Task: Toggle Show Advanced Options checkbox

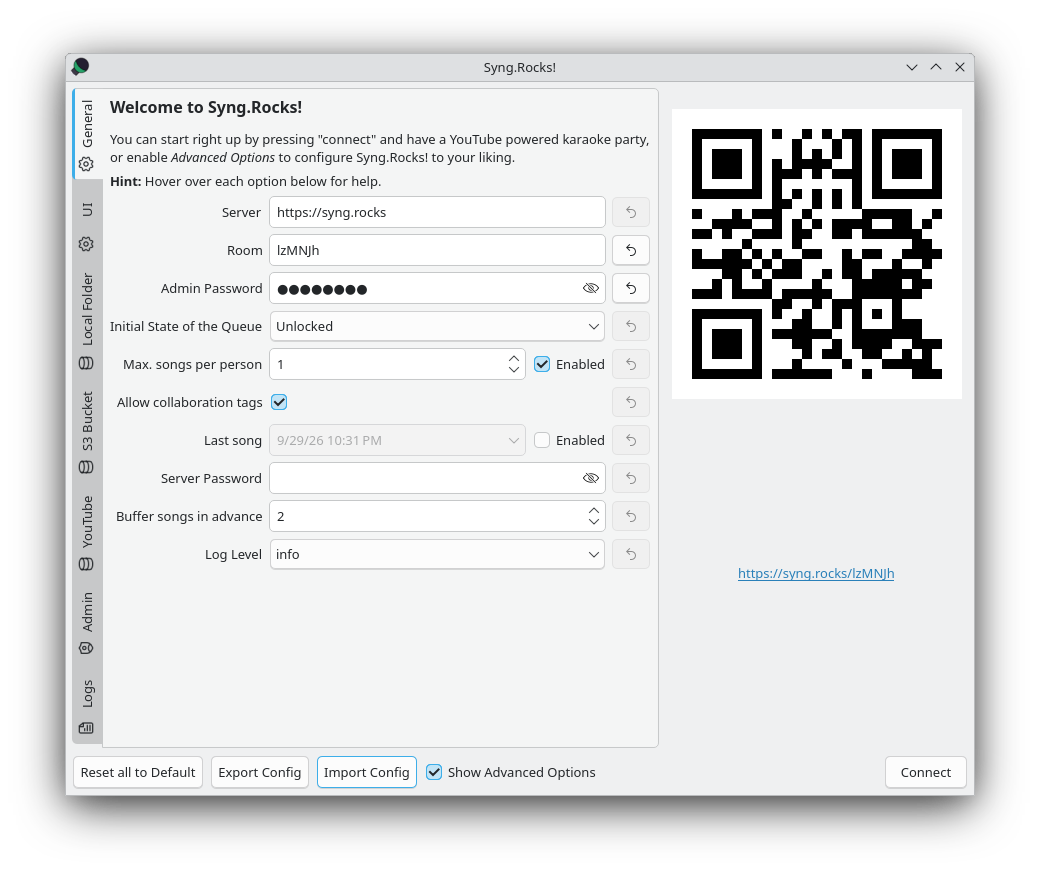Action: (x=434, y=772)
